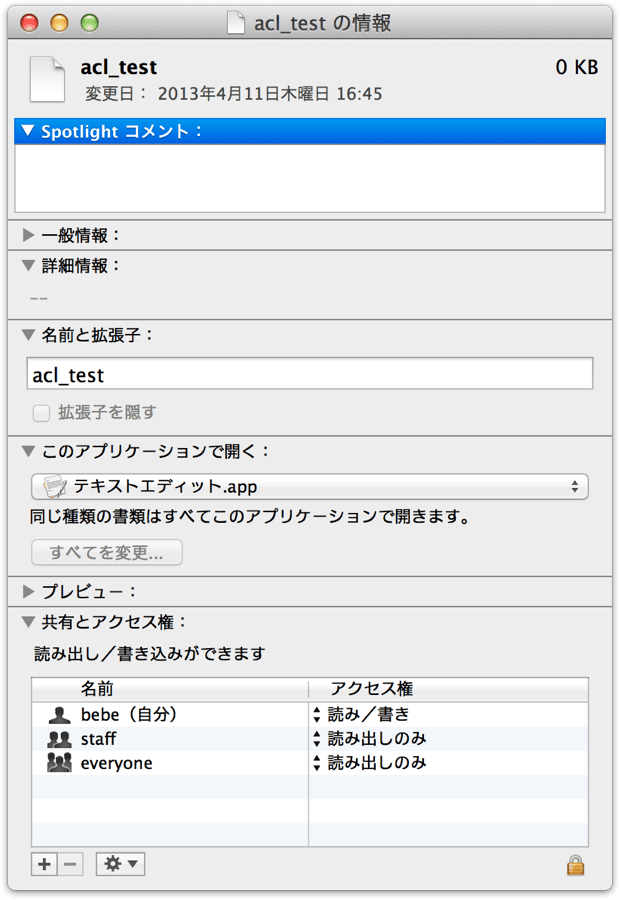Click the yellow minimize window button

coord(60,23)
